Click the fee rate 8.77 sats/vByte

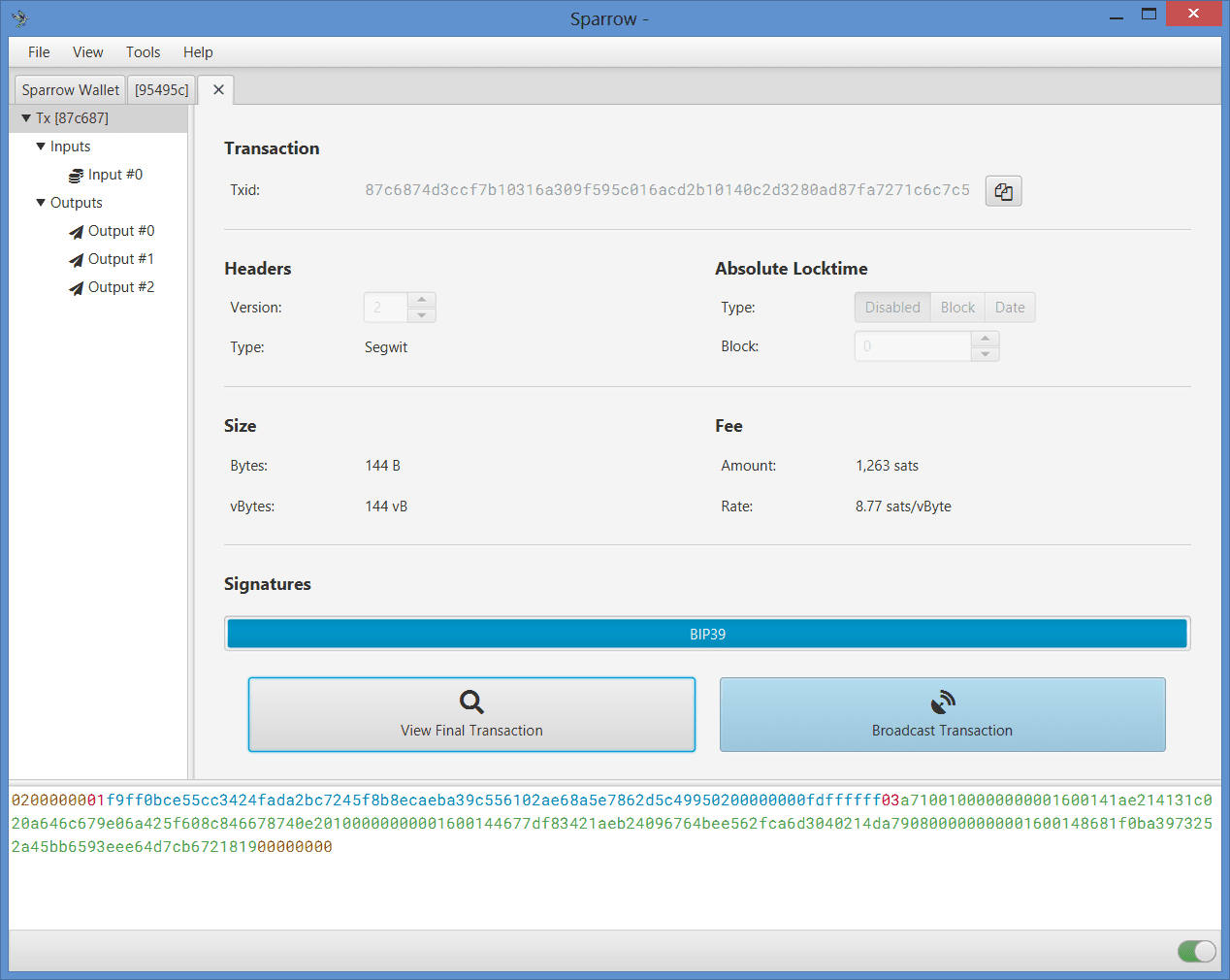[903, 506]
